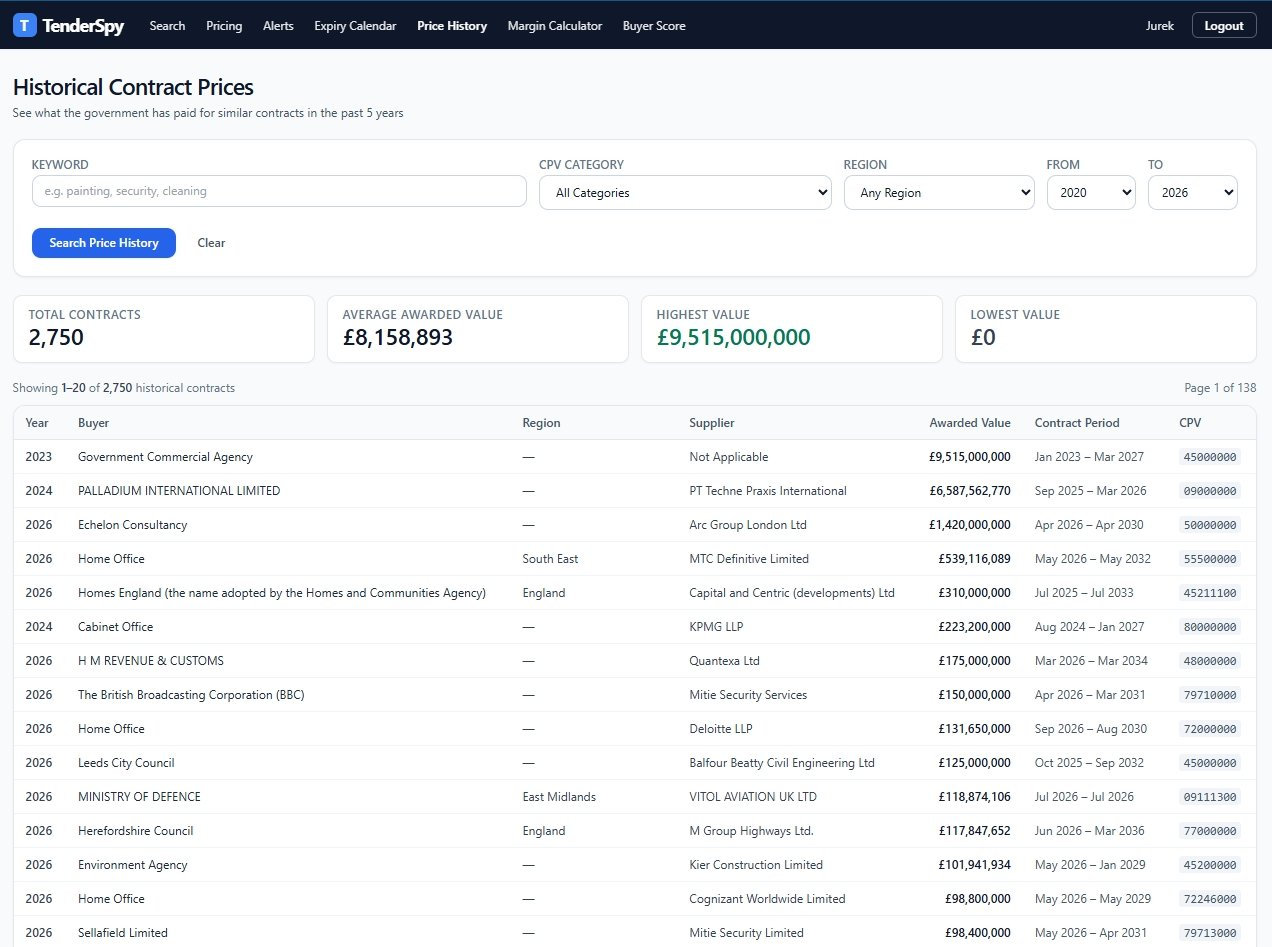The width and height of the screenshot is (1272, 947).
Task: Click the CPV column header
Action: click(1190, 423)
